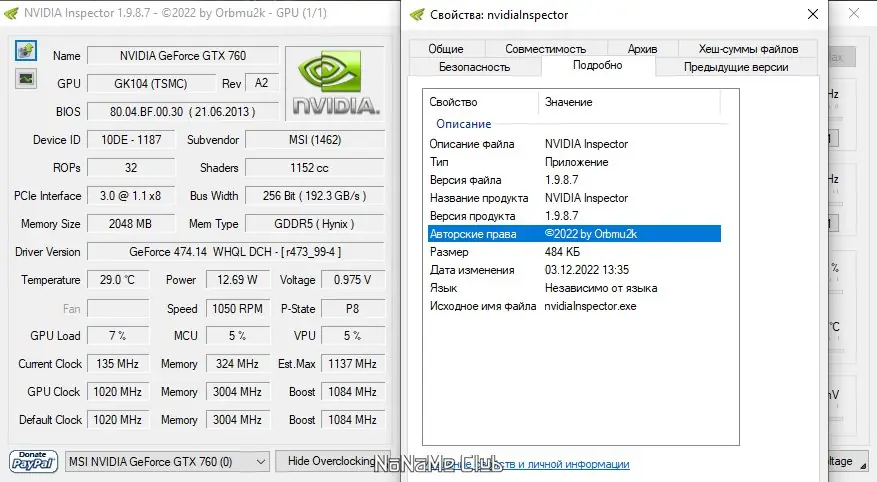Click the ROPs field showing 32
Viewport: 877px width, 482px height.
[131, 168]
